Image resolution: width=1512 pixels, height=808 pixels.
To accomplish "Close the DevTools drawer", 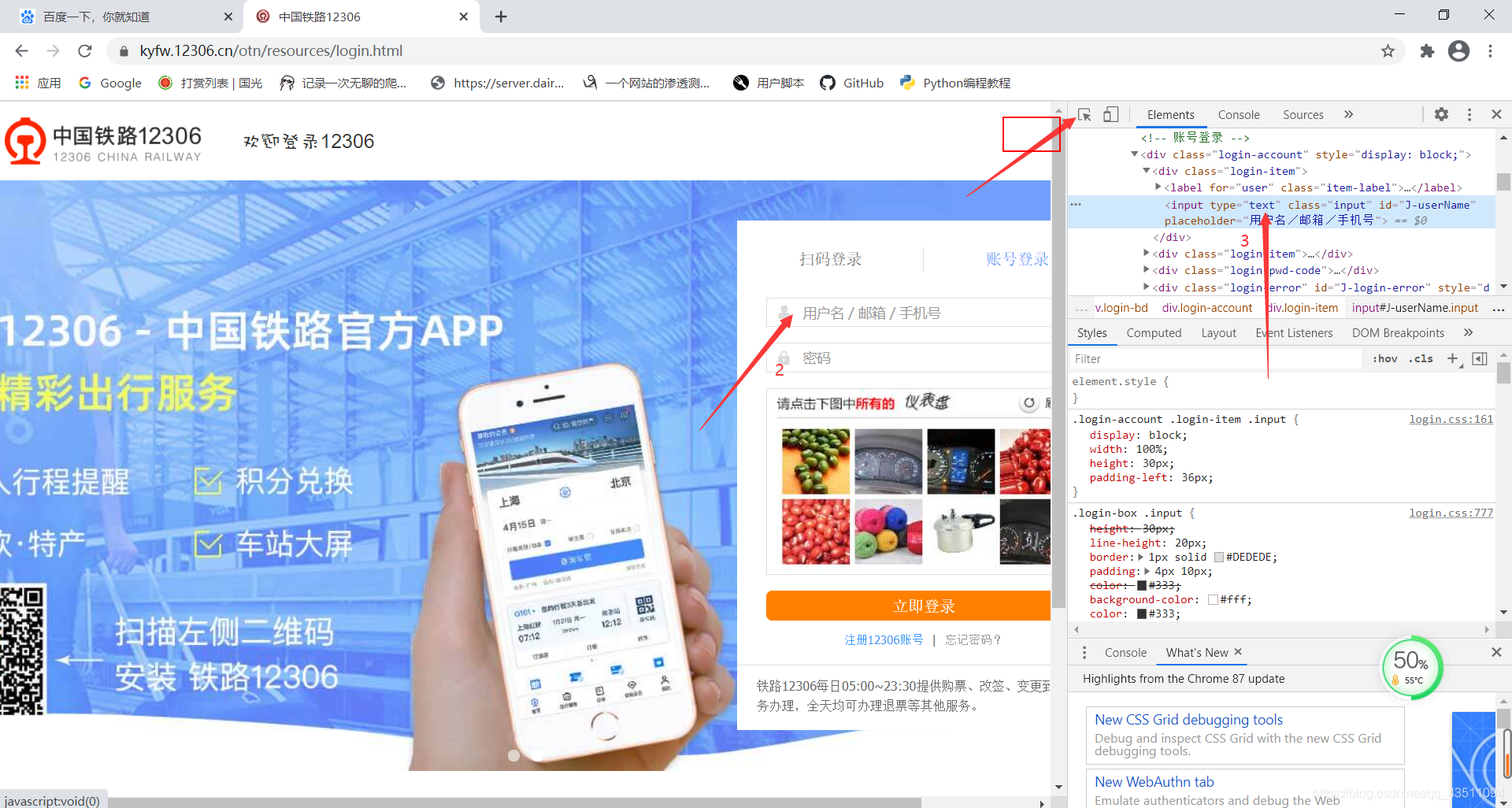I will pyautogui.click(x=1496, y=652).
